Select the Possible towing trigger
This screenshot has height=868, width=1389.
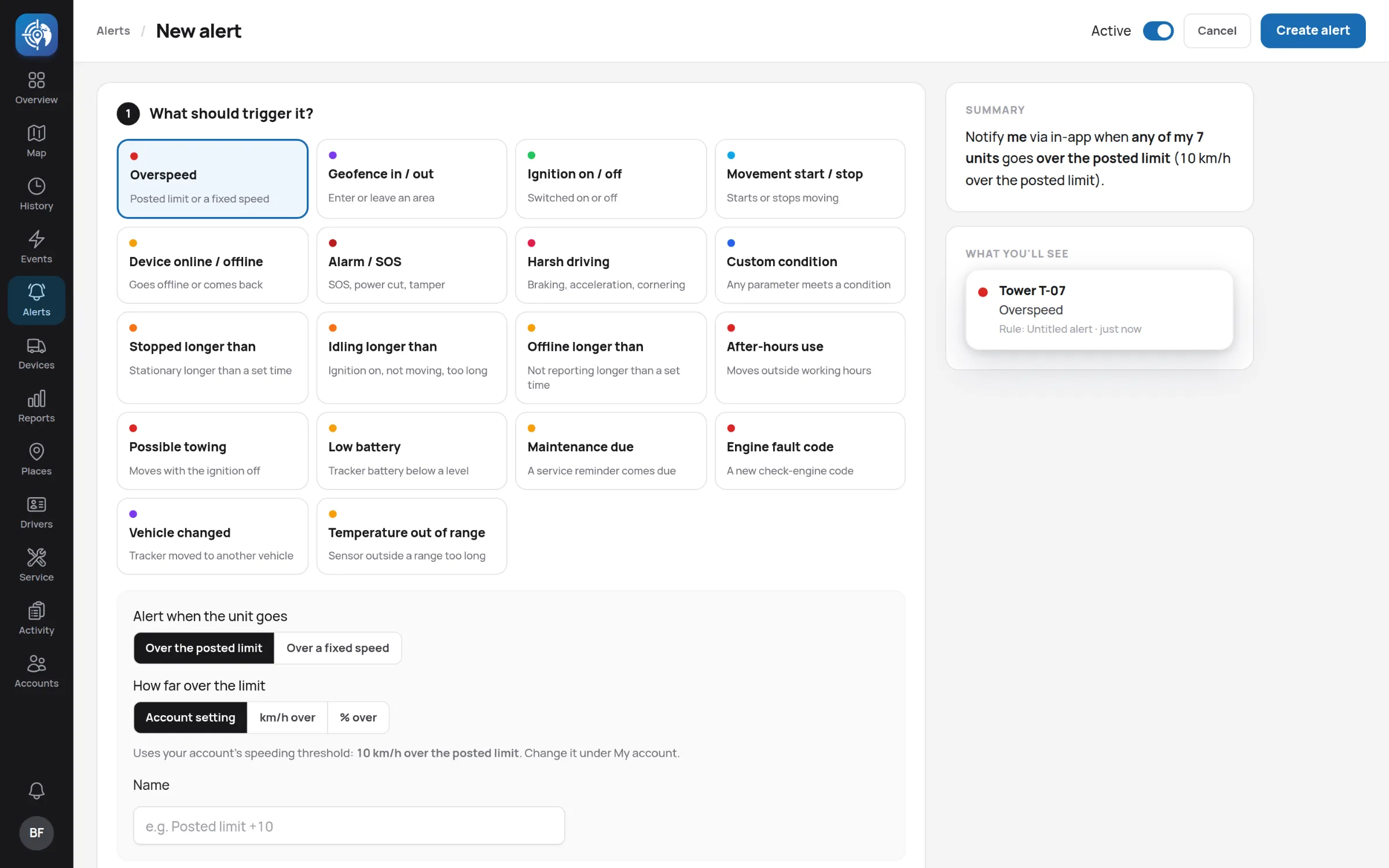[x=212, y=451]
